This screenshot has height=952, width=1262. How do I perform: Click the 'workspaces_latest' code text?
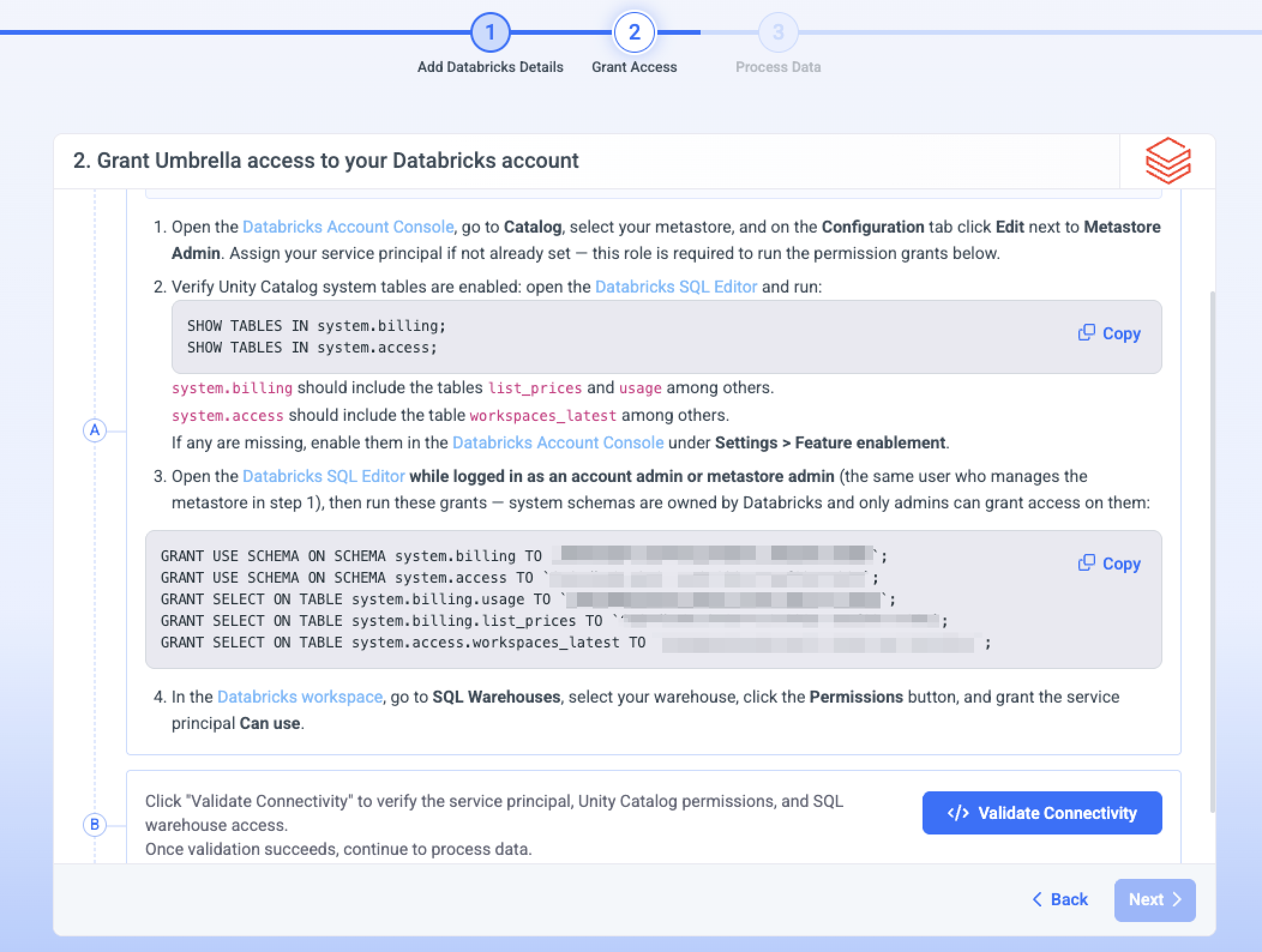543,415
